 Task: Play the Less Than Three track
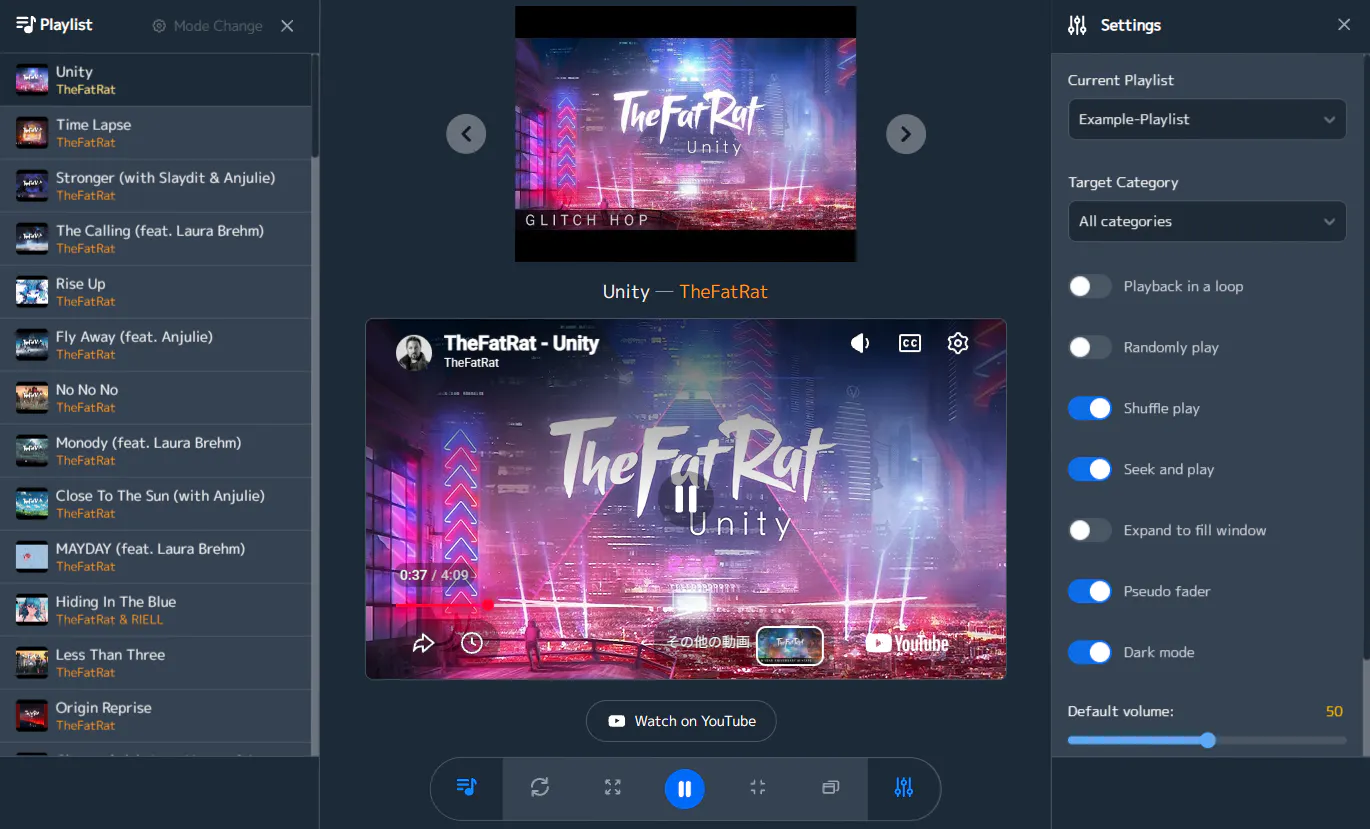156,663
